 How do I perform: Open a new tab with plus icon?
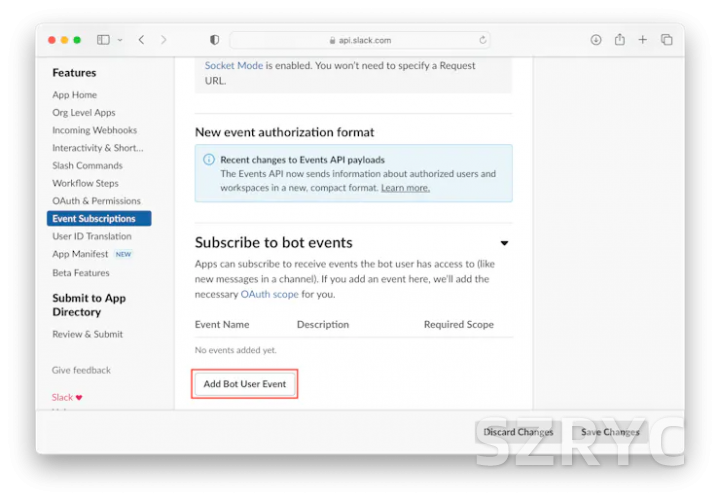(643, 40)
